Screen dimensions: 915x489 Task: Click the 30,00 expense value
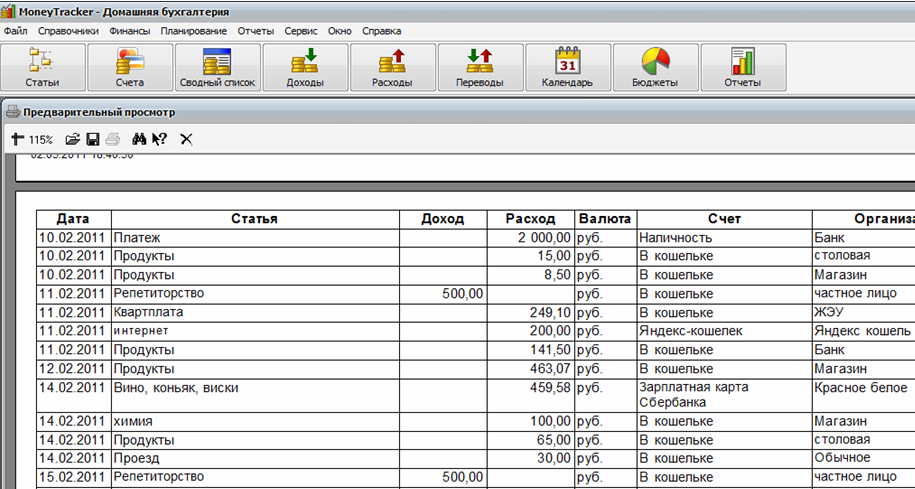[554, 458]
